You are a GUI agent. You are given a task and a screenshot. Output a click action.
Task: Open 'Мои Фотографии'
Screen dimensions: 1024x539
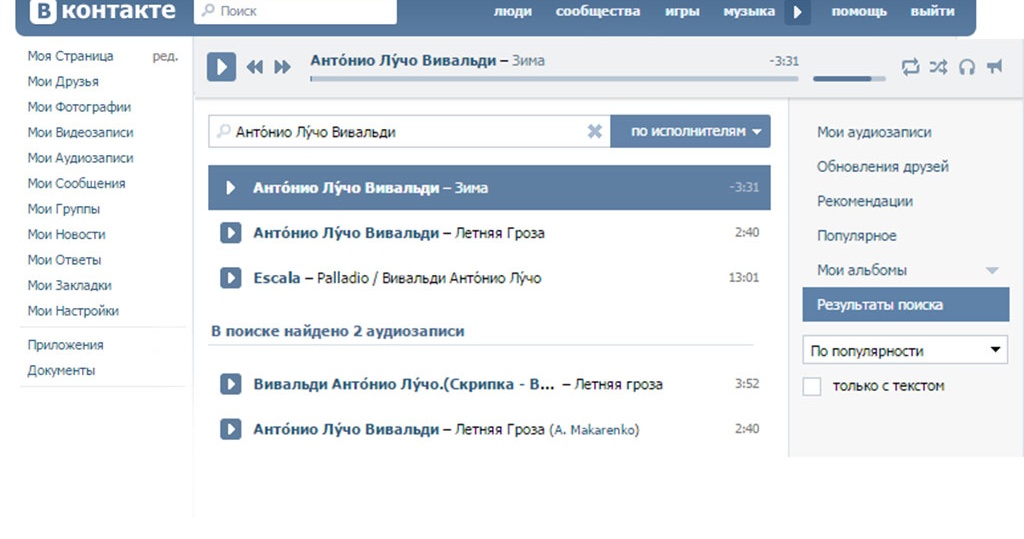[79, 107]
